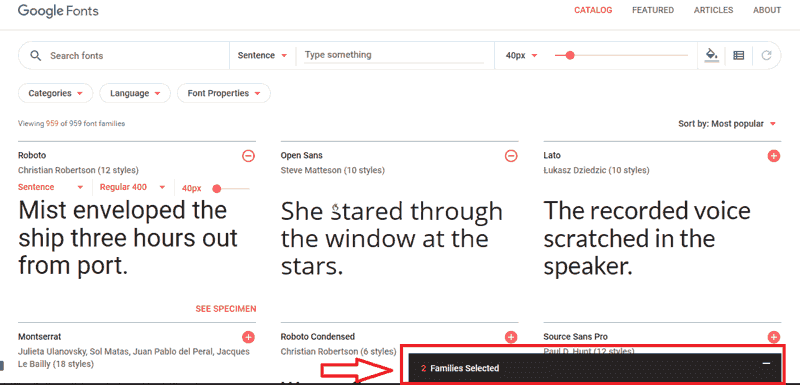Open the Roboto font name link

pos(32,155)
